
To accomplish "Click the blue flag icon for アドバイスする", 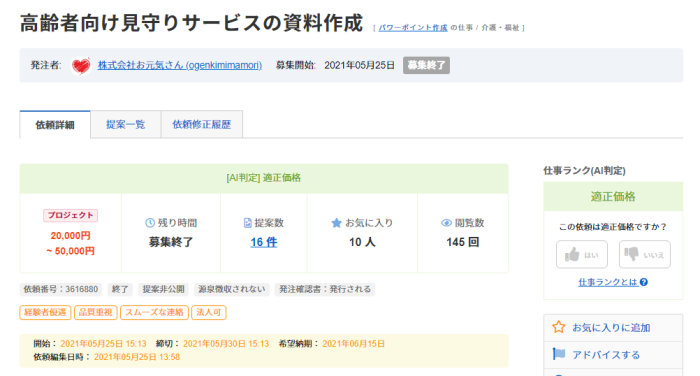I will tap(558, 355).
